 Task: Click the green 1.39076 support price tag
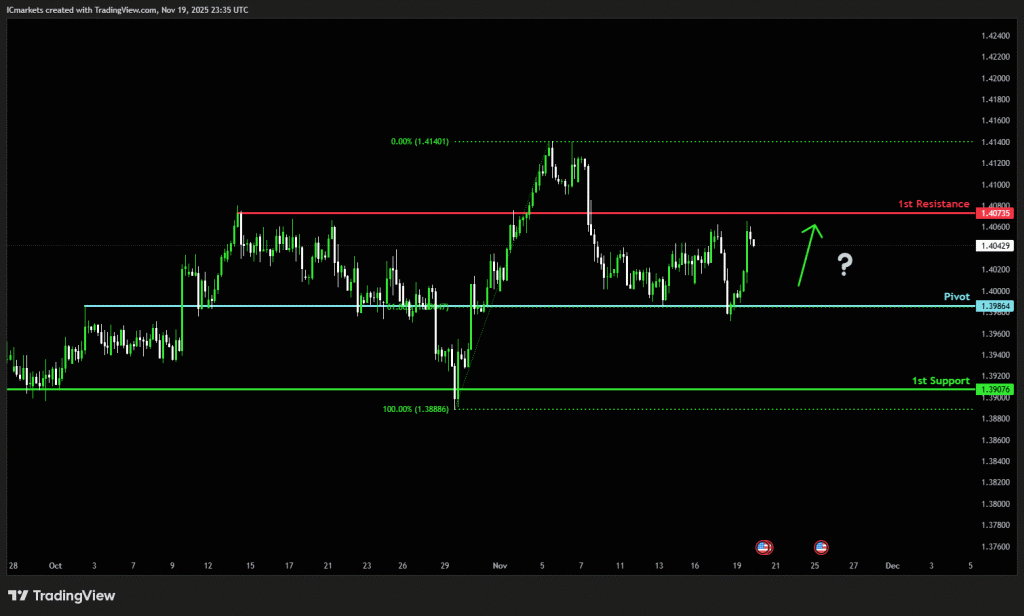(x=996, y=389)
